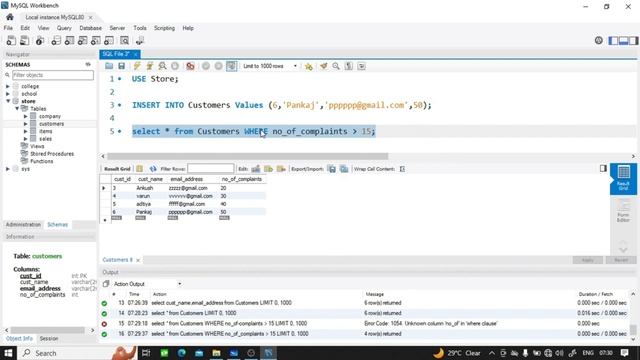640x360 pixels.
Task: Select the Result Grid view button
Action: tap(623, 178)
